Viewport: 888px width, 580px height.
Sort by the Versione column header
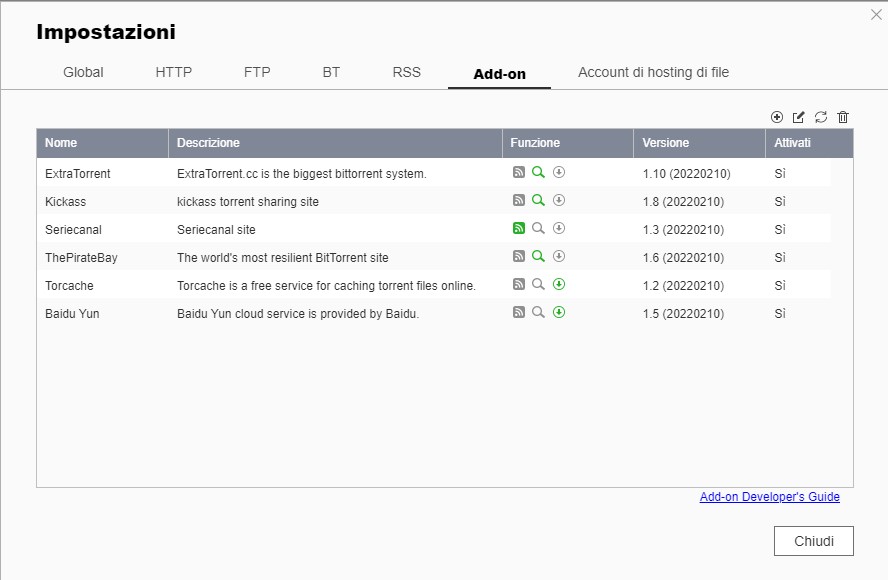click(665, 143)
